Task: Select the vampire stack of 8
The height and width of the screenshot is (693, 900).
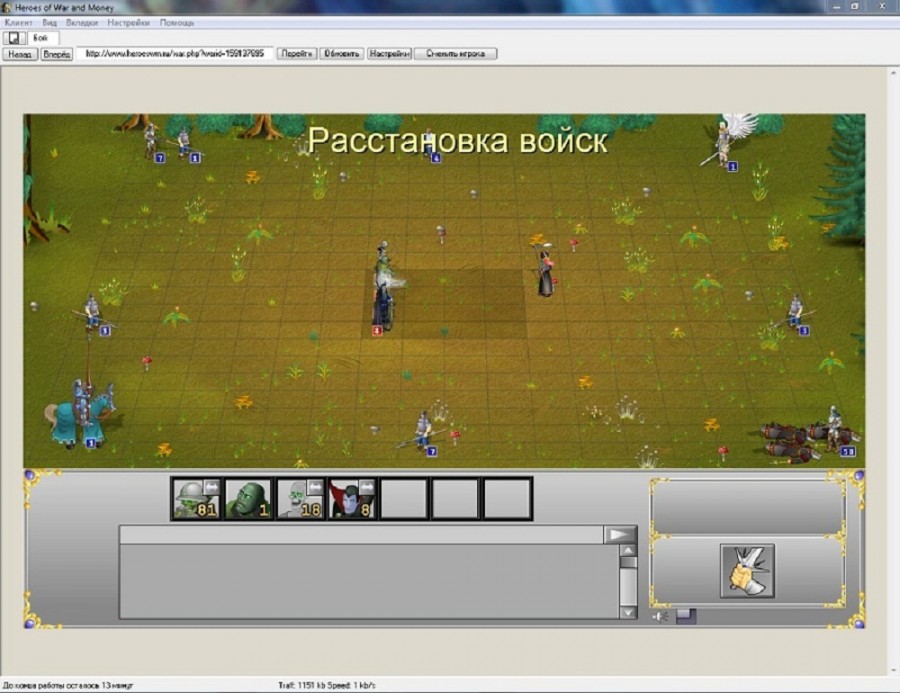Action: pyautogui.click(x=351, y=498)
